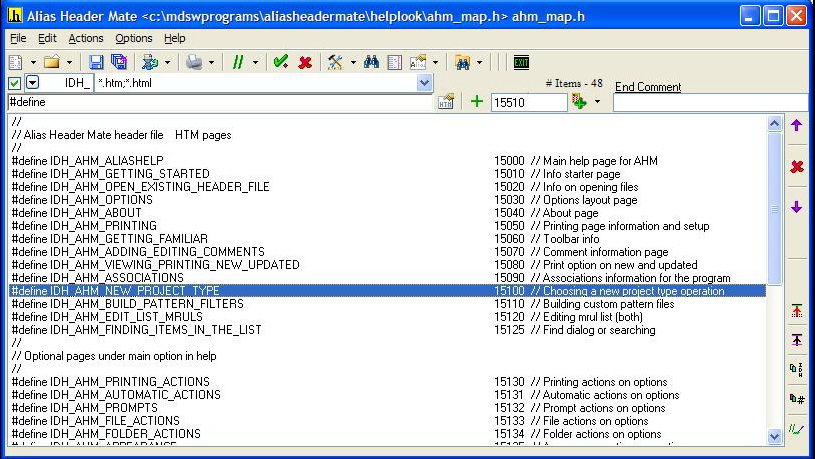Open dropdown arrow next to Open folder icon
815x459 pixels.
69,63
